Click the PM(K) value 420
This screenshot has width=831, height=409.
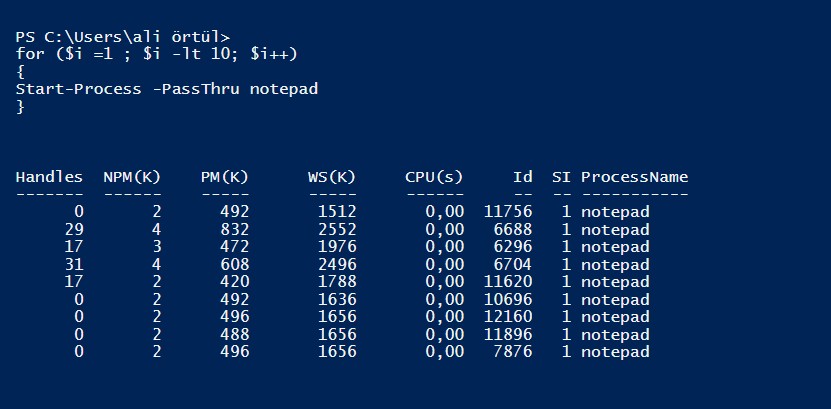[235, 282]
